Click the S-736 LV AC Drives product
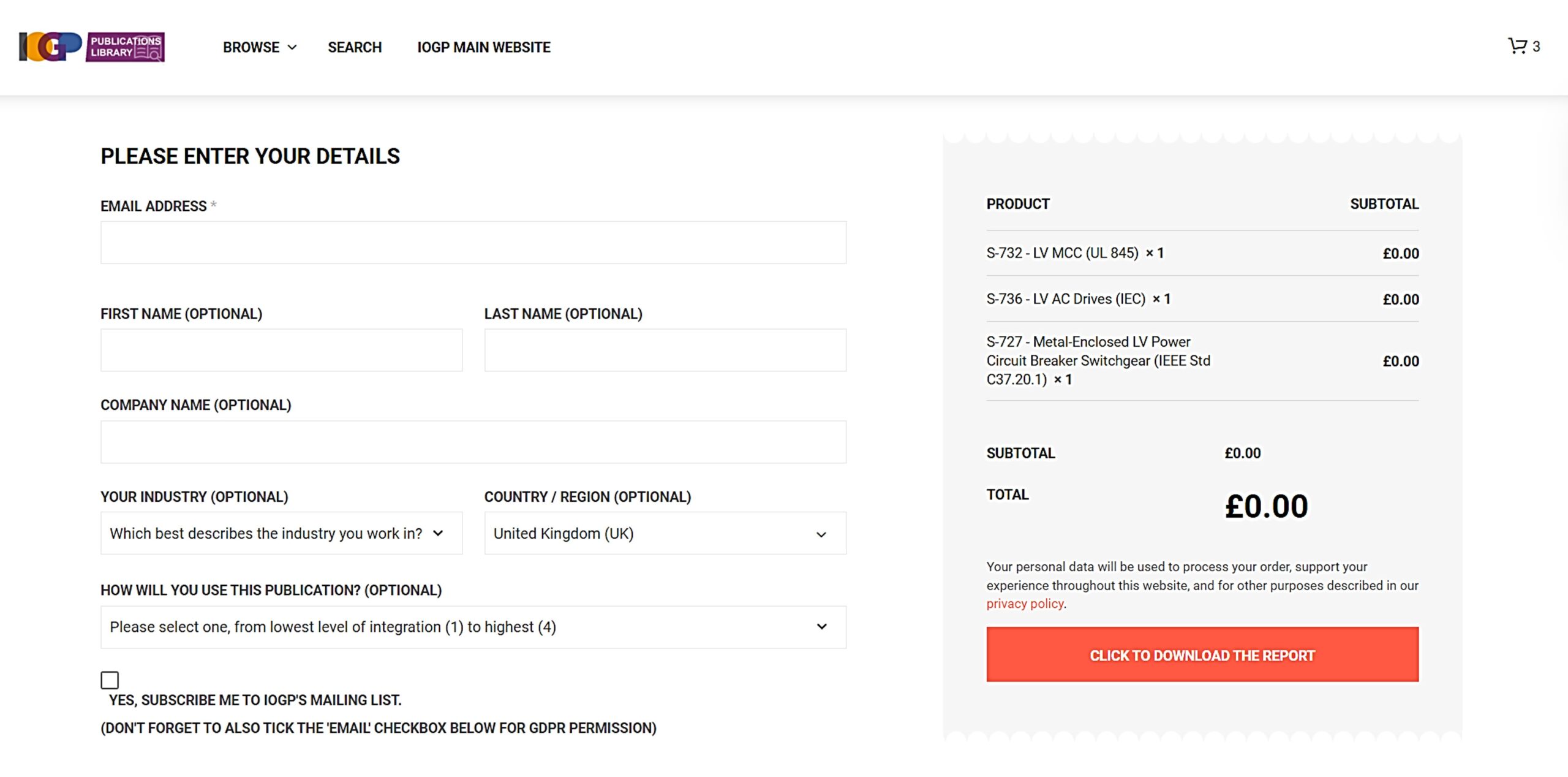The image size is (1568, 777). tap(1065, 299)
